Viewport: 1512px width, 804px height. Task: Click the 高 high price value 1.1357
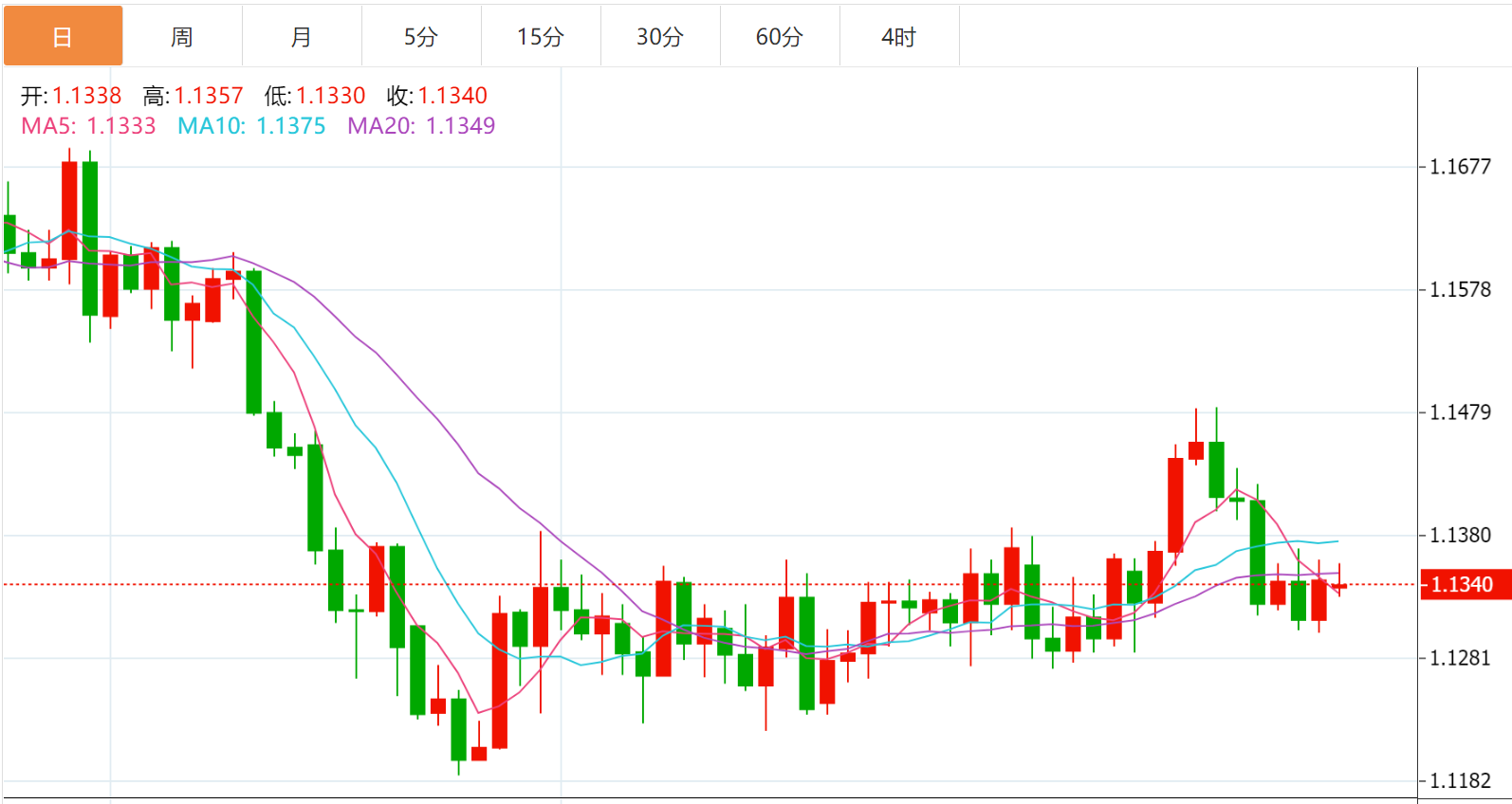[x=209, y=96]
